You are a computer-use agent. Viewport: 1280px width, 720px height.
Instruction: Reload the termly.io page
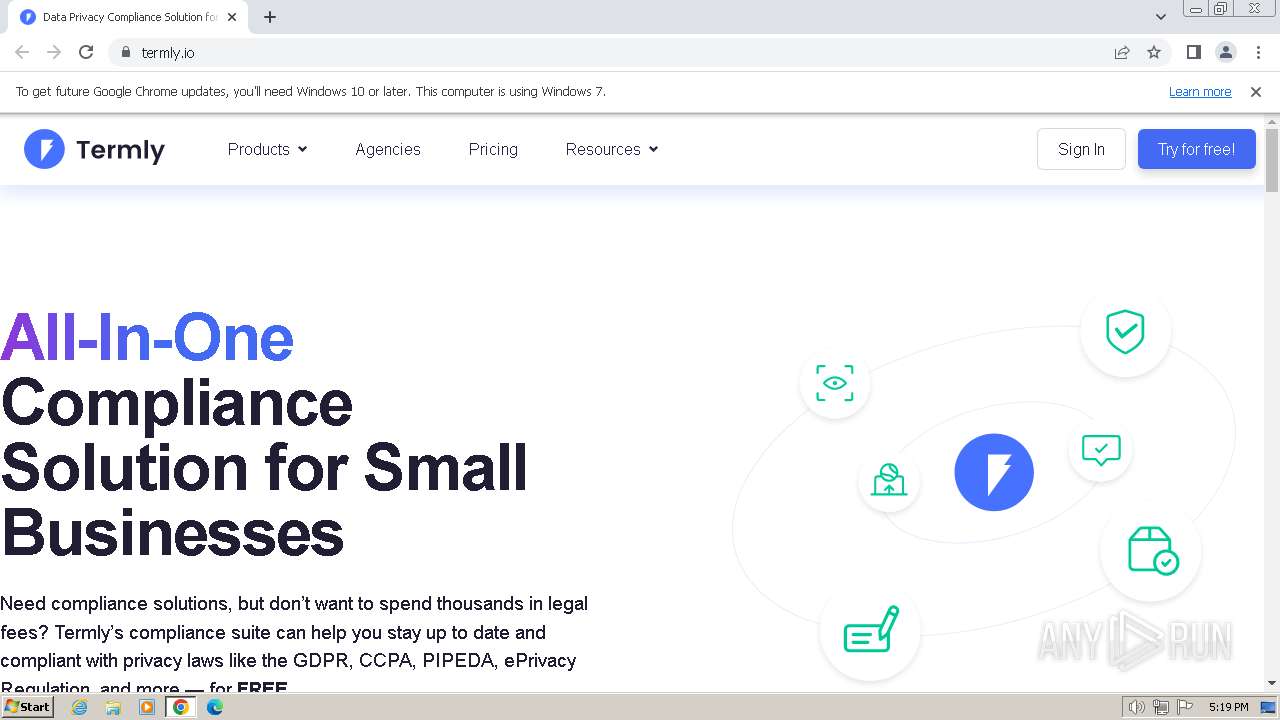pyautogui.click(x=86, y=52)
